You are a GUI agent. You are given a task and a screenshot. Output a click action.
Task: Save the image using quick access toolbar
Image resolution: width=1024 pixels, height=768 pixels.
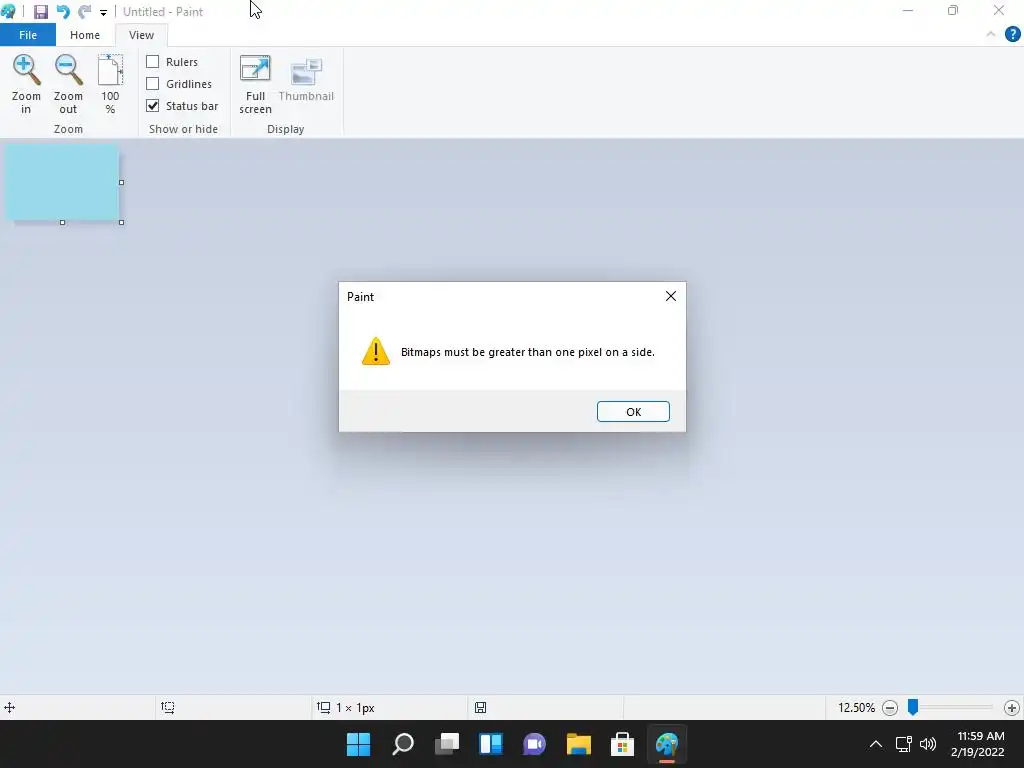click(40, 12)
